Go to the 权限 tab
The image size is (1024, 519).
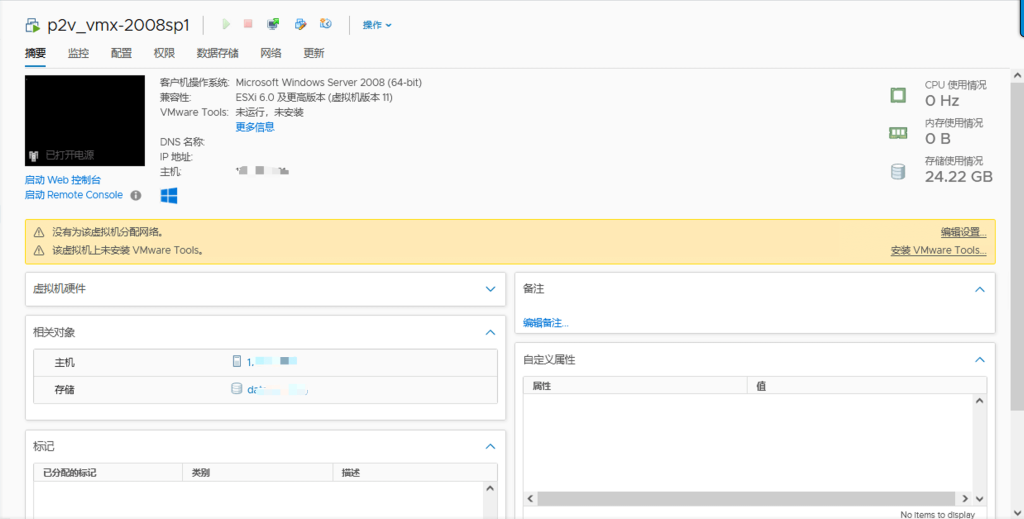point(164,54)
